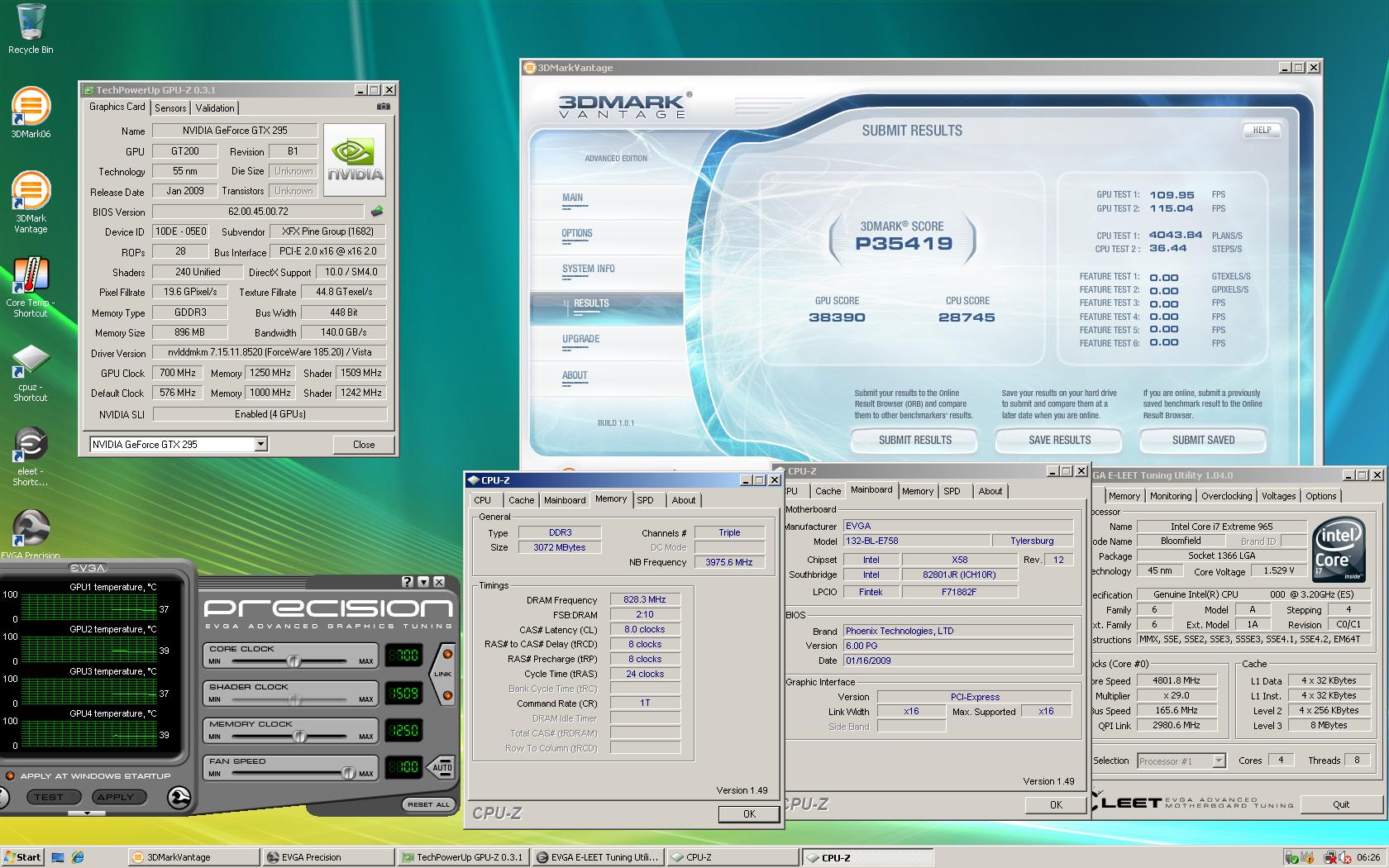Click the GPU-Z BIOS save chip icon
This screenshot has height=868, width=1389.
[x=377, y=212]
